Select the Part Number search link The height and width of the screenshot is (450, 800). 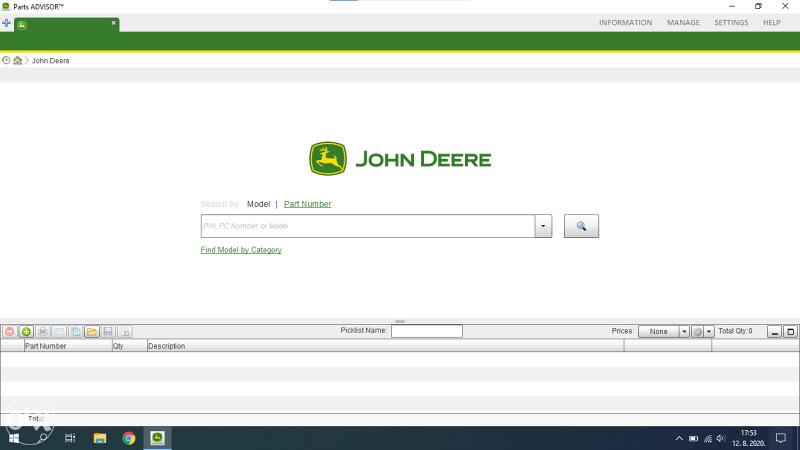(307, 204)
